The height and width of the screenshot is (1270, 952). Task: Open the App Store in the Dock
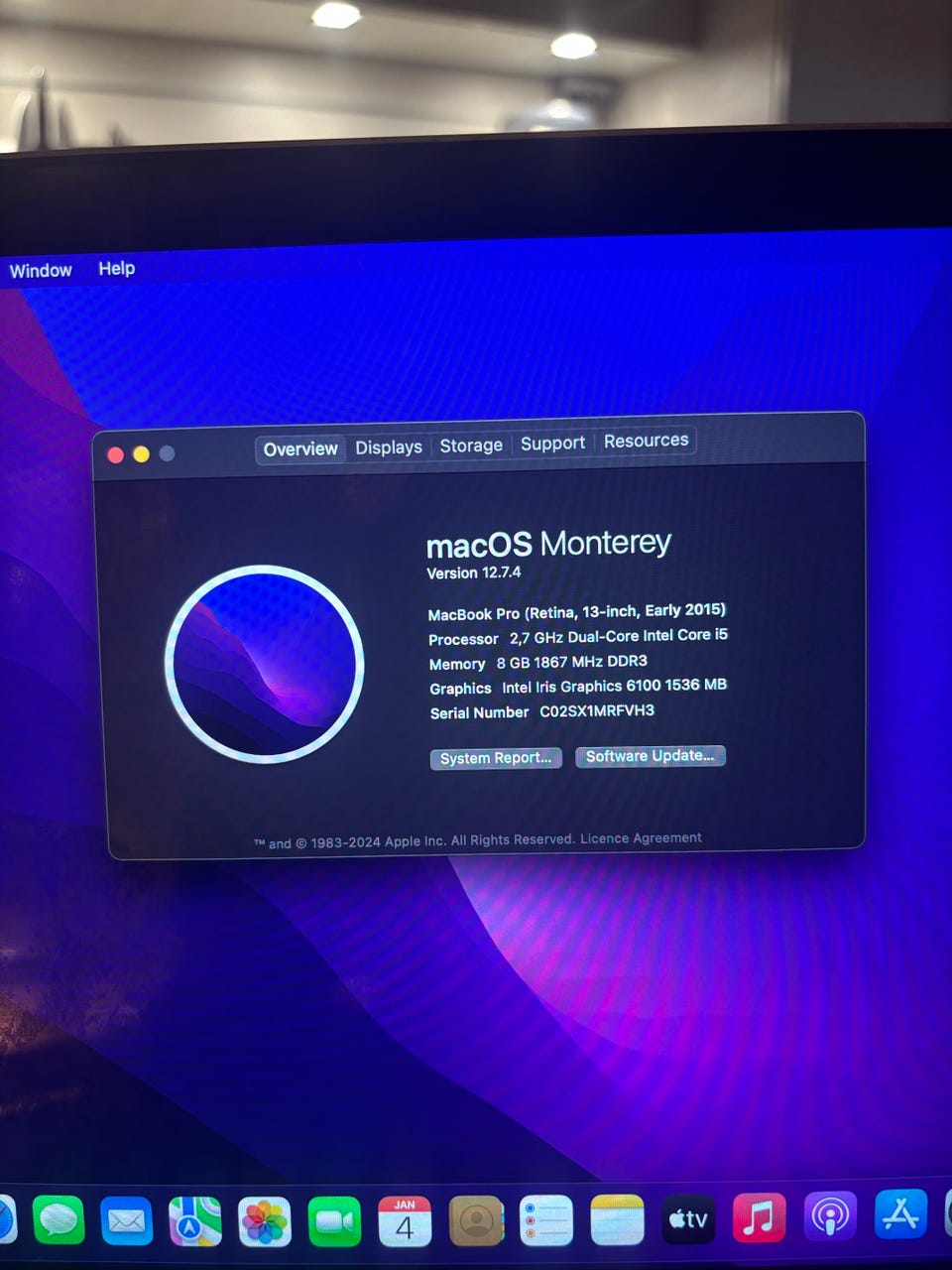pyautogui.click(x=900, y=1213)
